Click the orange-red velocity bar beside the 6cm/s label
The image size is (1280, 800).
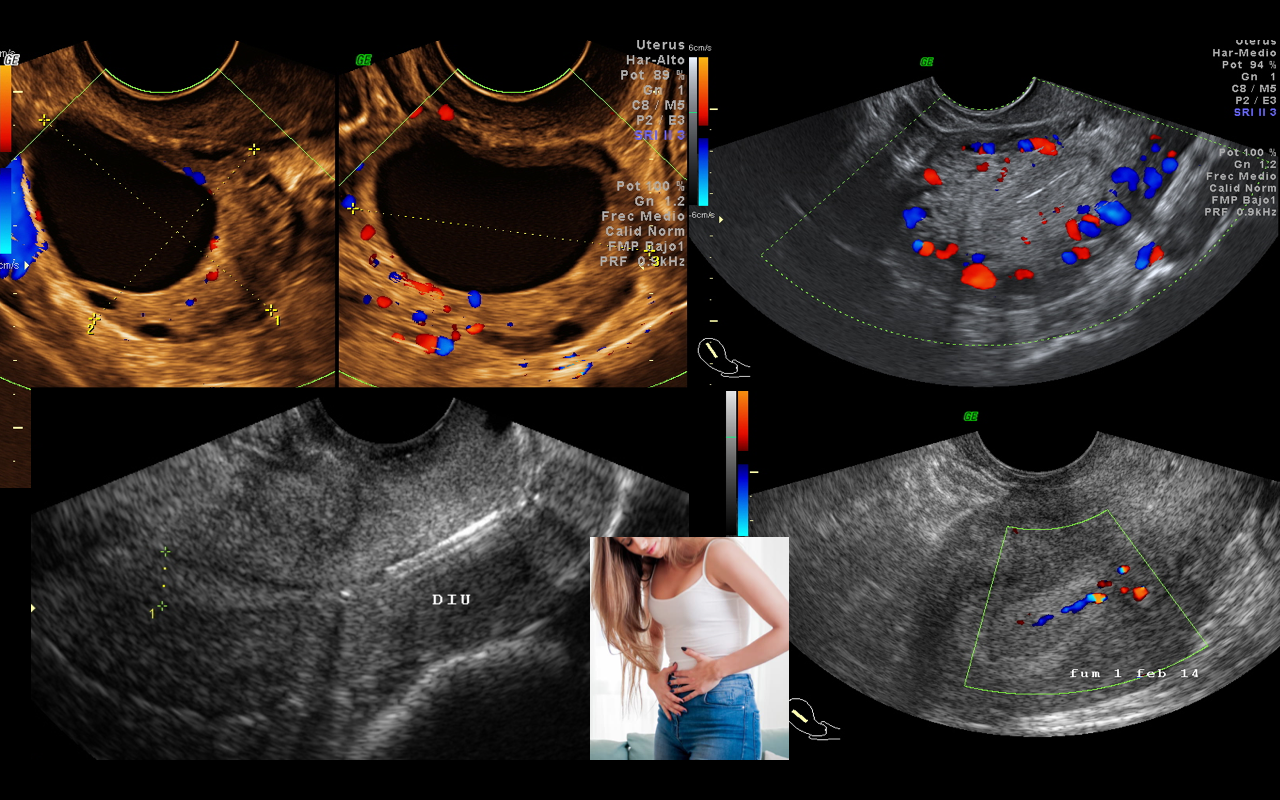pos(702,90)
